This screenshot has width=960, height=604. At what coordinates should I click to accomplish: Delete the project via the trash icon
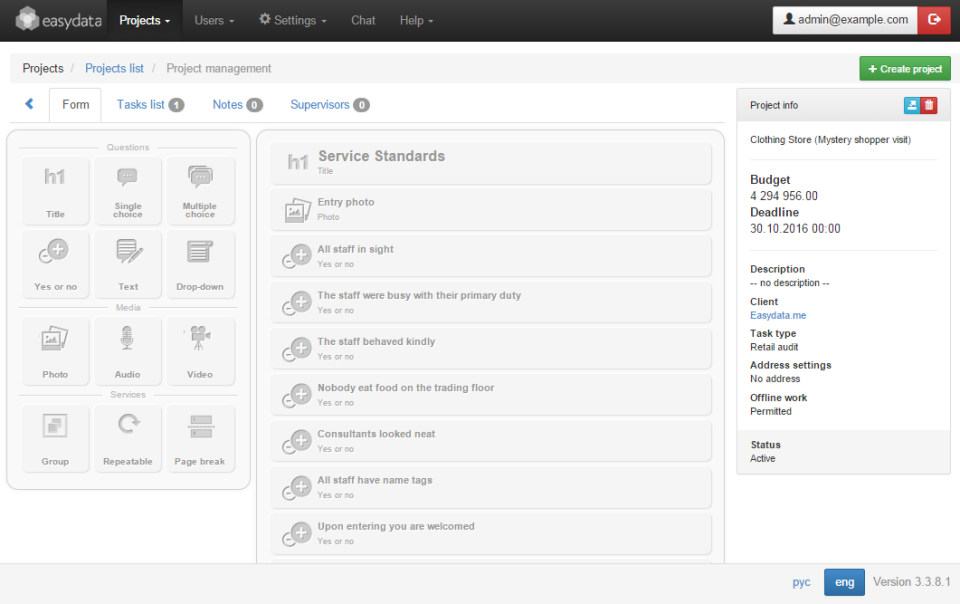[928, 105]
